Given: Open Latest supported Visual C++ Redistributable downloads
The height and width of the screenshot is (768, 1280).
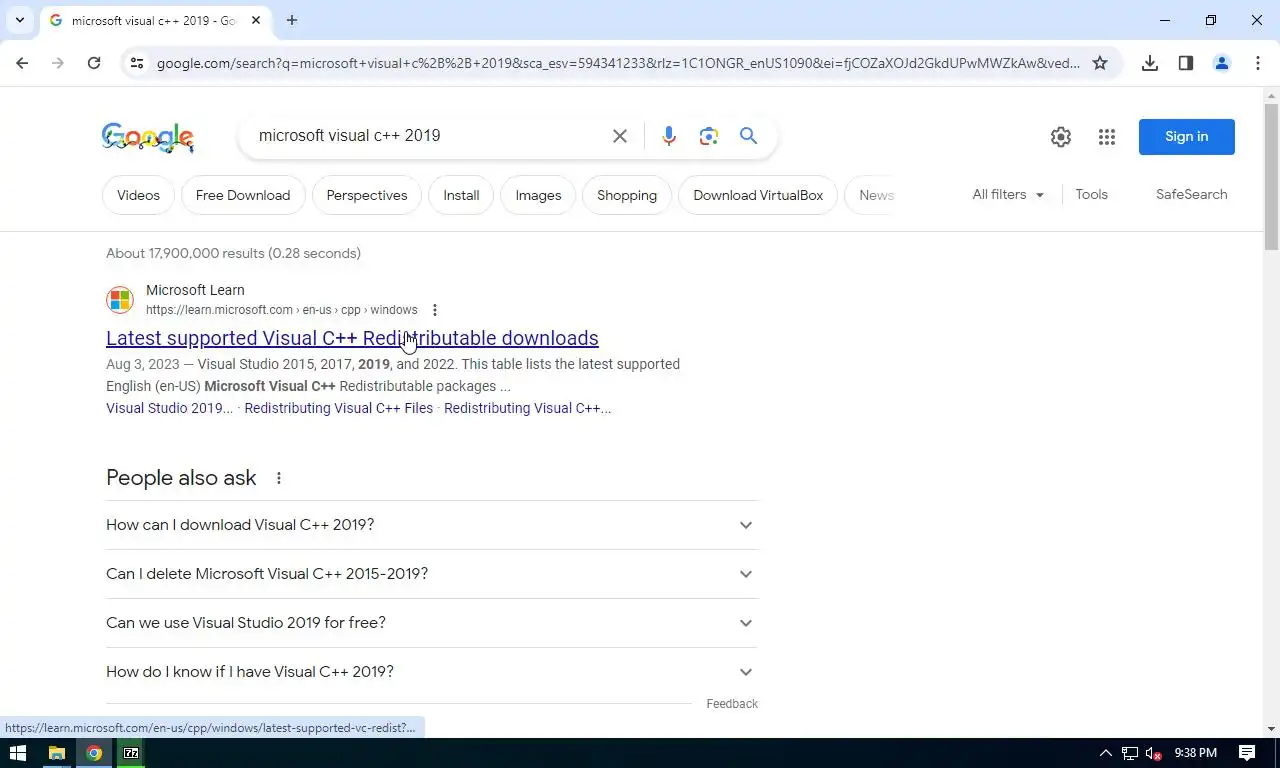Looking at the screenshot, I should click(x=352, y=338).
